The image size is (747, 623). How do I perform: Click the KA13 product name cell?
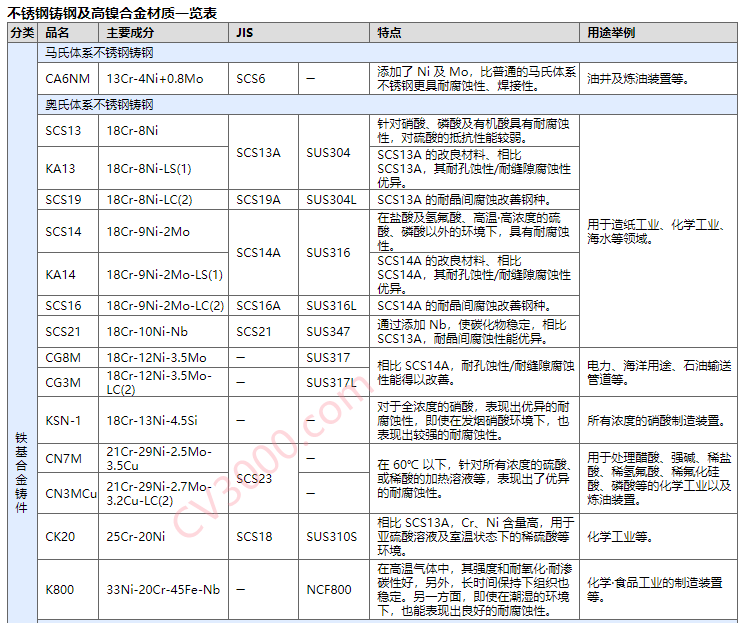click(60, 168)
